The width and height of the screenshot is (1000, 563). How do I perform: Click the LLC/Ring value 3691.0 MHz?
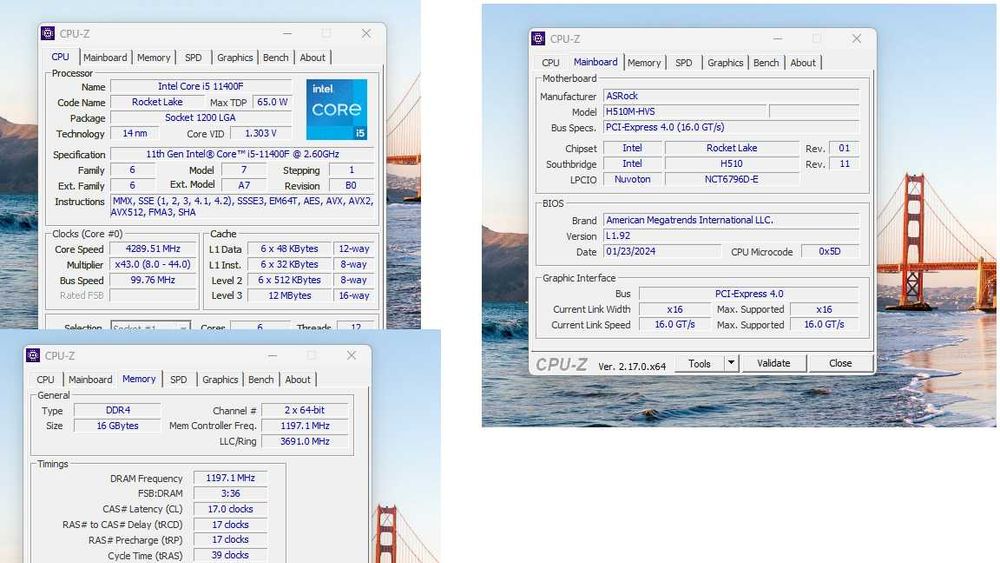(x=305, y=441)
